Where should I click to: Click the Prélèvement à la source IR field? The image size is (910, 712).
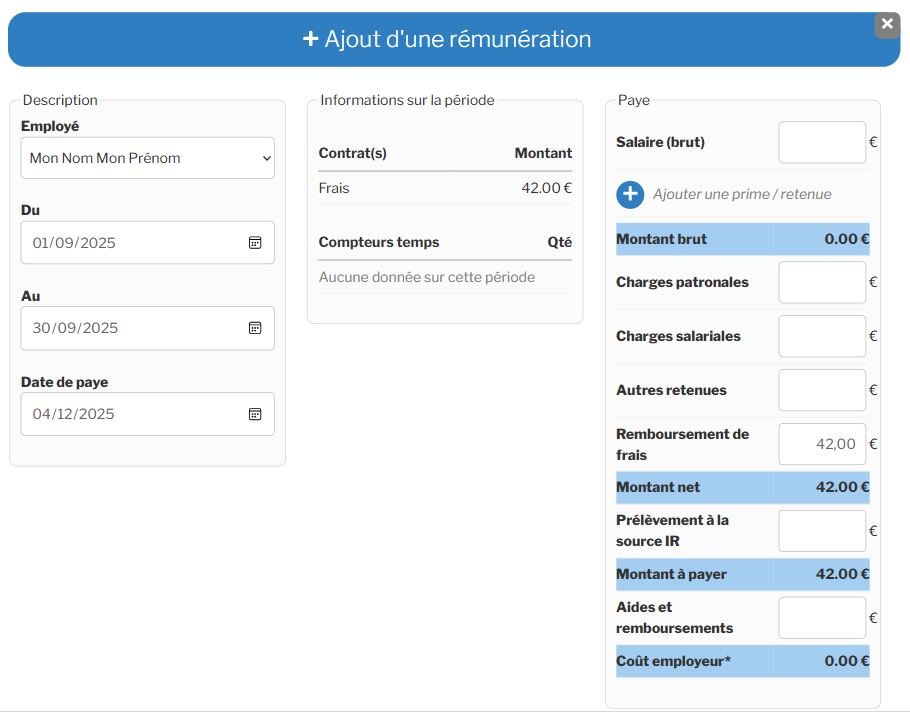coord(821,531)
